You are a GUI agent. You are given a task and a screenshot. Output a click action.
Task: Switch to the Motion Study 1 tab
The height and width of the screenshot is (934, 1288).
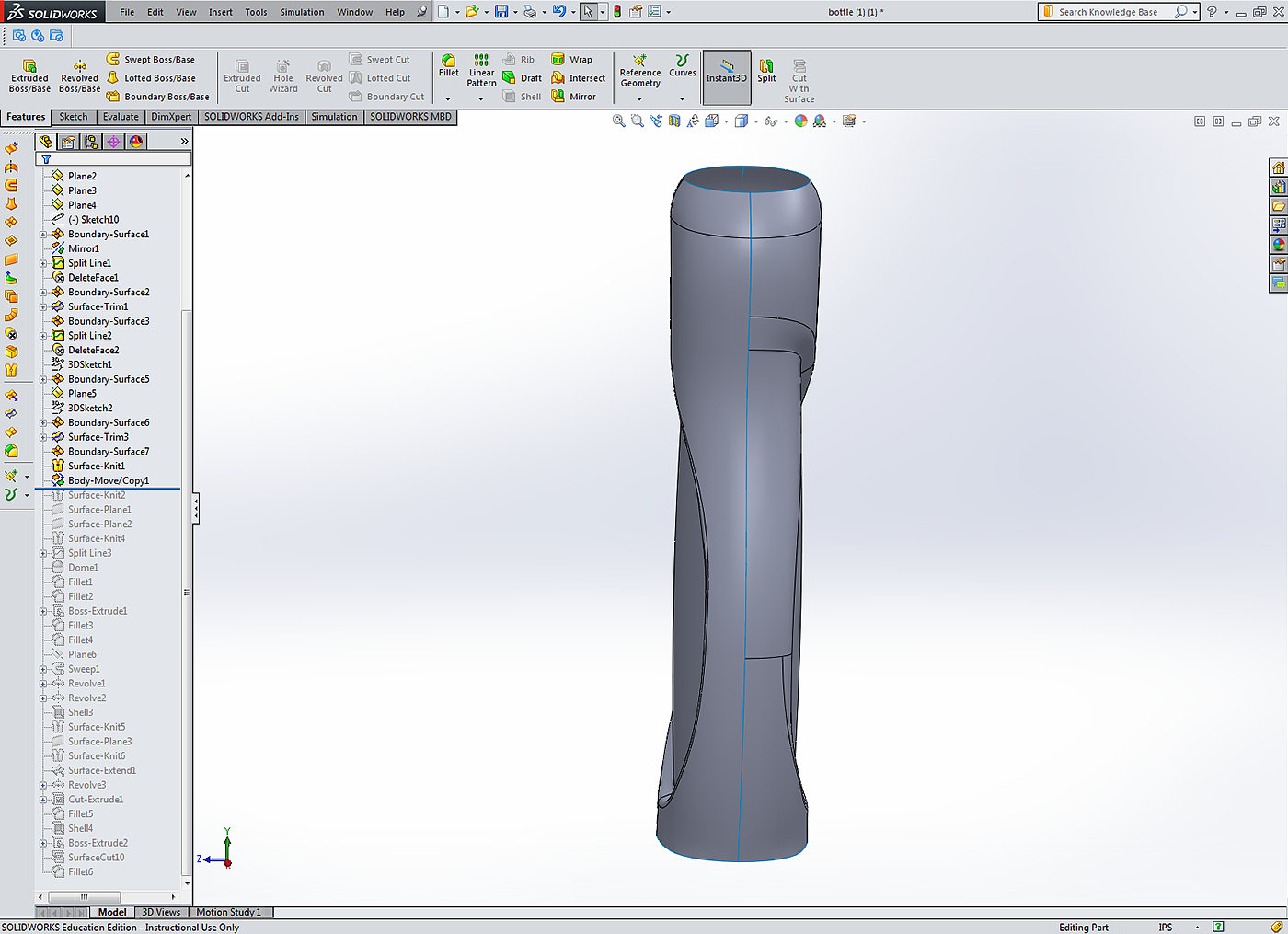228,913
